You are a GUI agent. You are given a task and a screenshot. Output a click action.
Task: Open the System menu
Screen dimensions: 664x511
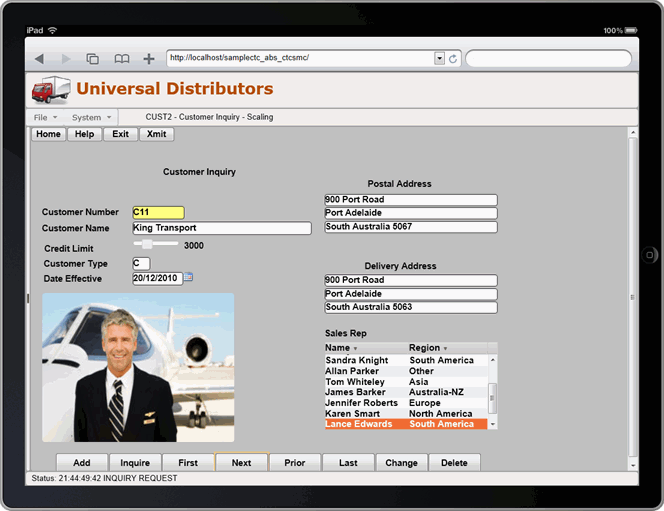pyautogui.click(x=91, y=117)
